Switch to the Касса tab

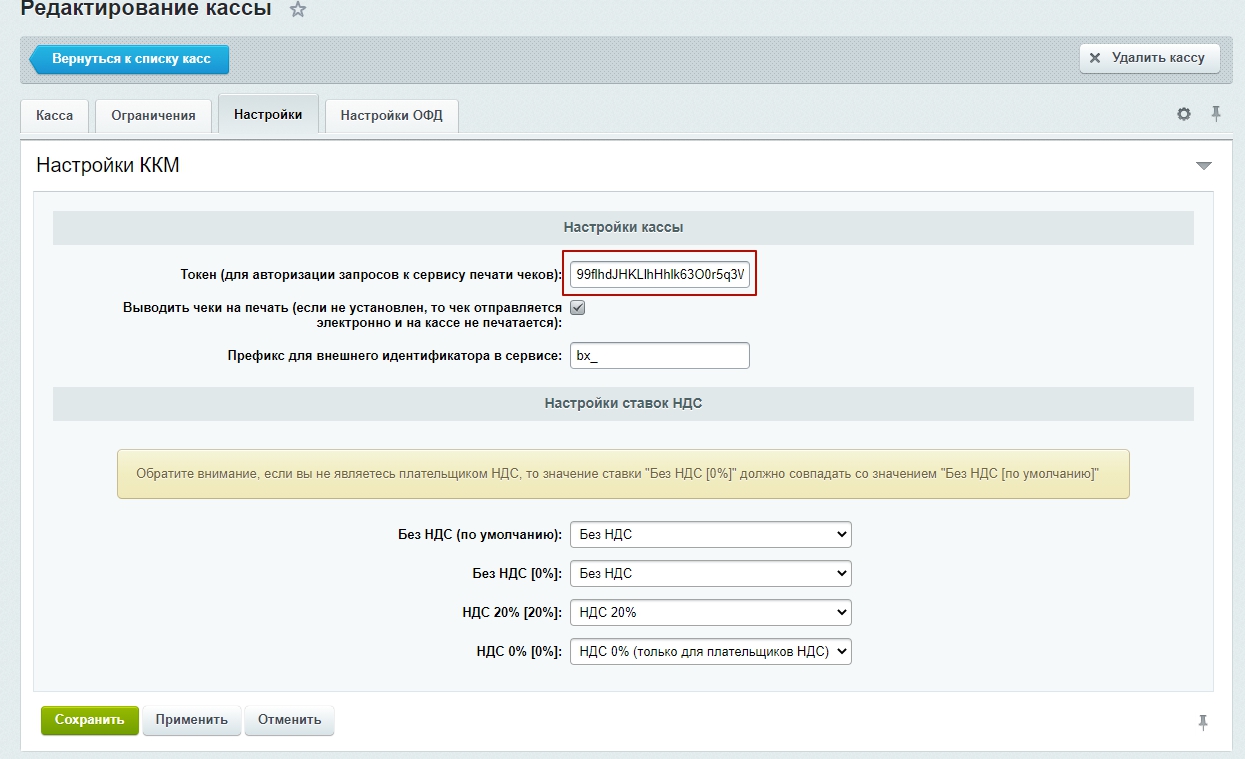[55, 115]
